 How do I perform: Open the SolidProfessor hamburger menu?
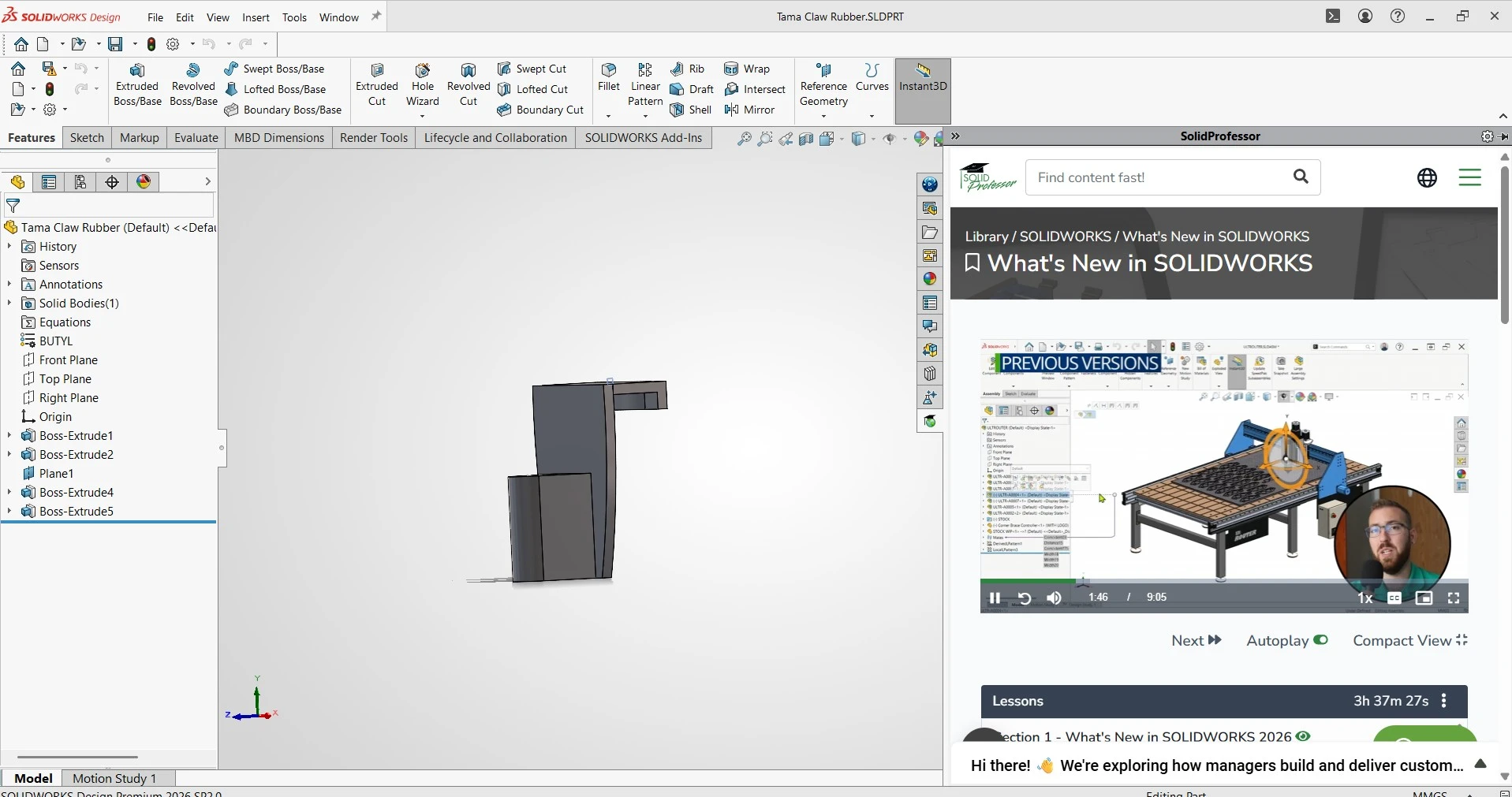point(1469,177)
